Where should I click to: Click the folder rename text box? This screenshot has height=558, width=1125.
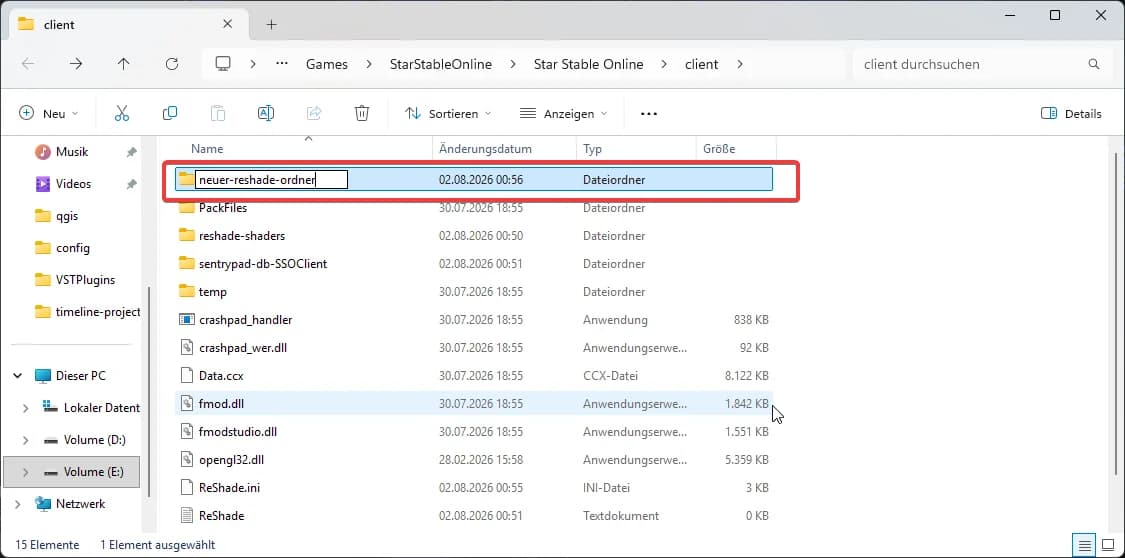(271, 179)
